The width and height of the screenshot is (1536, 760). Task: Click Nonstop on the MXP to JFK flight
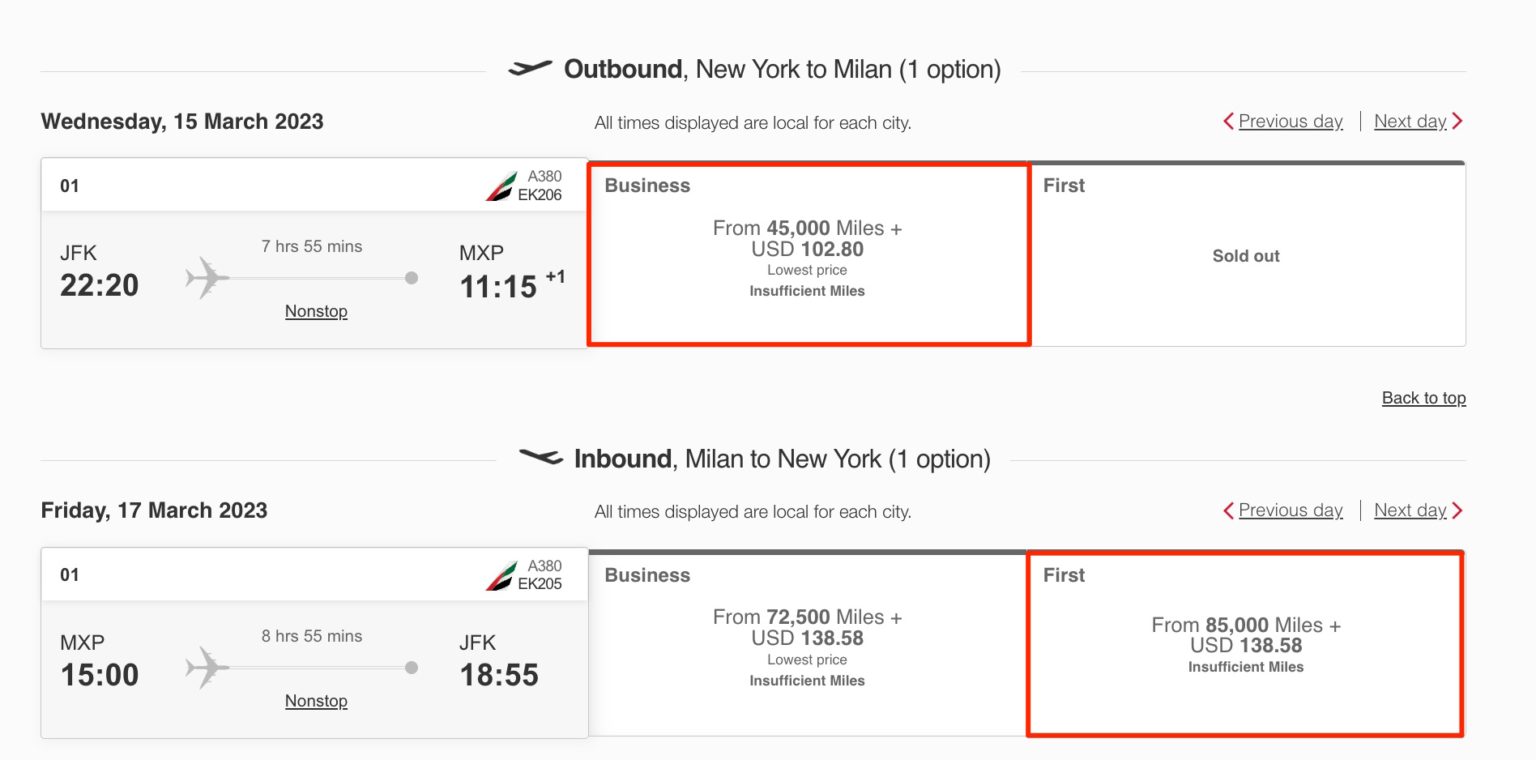pyautogui.click(x=316, y=701)
